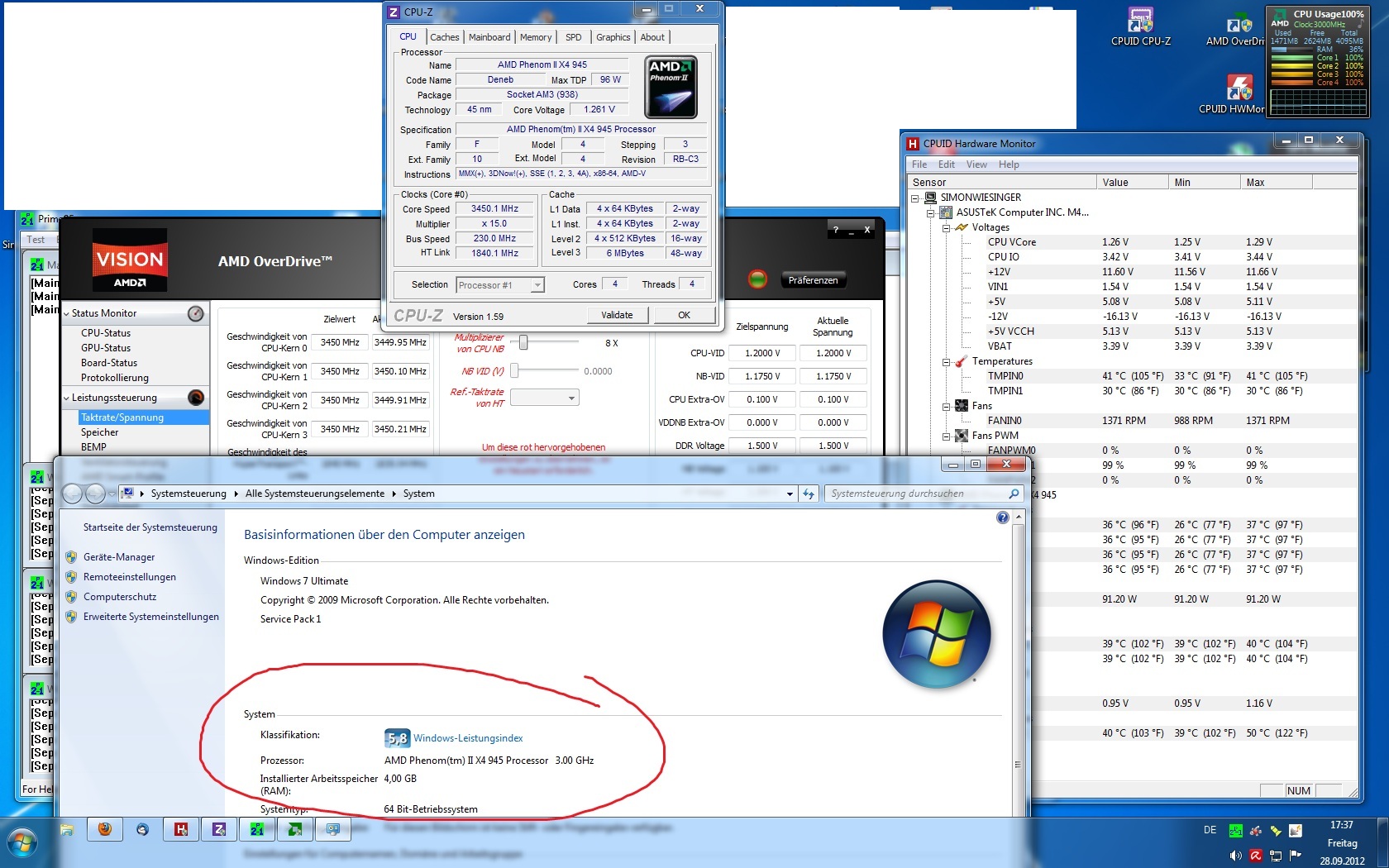The width and height of the screenshot is (1389, 868).
Task: Select the SPD tab in CPU-Z
Action: point(574,37)
